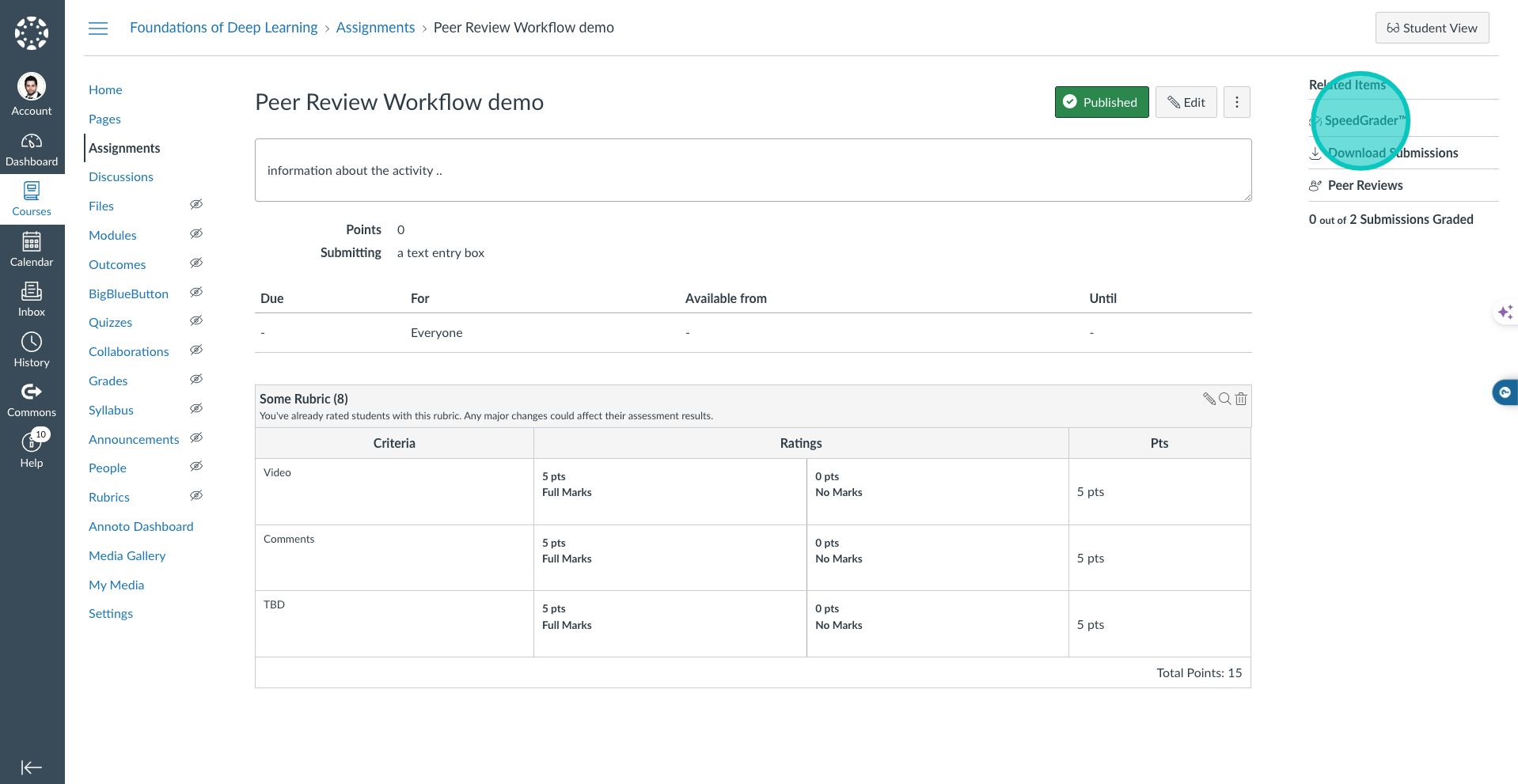Click the magnifier icon to find rubric
Image resolution: width=1518 pixels, height=784 pixels.
(x=1224, y=399)
